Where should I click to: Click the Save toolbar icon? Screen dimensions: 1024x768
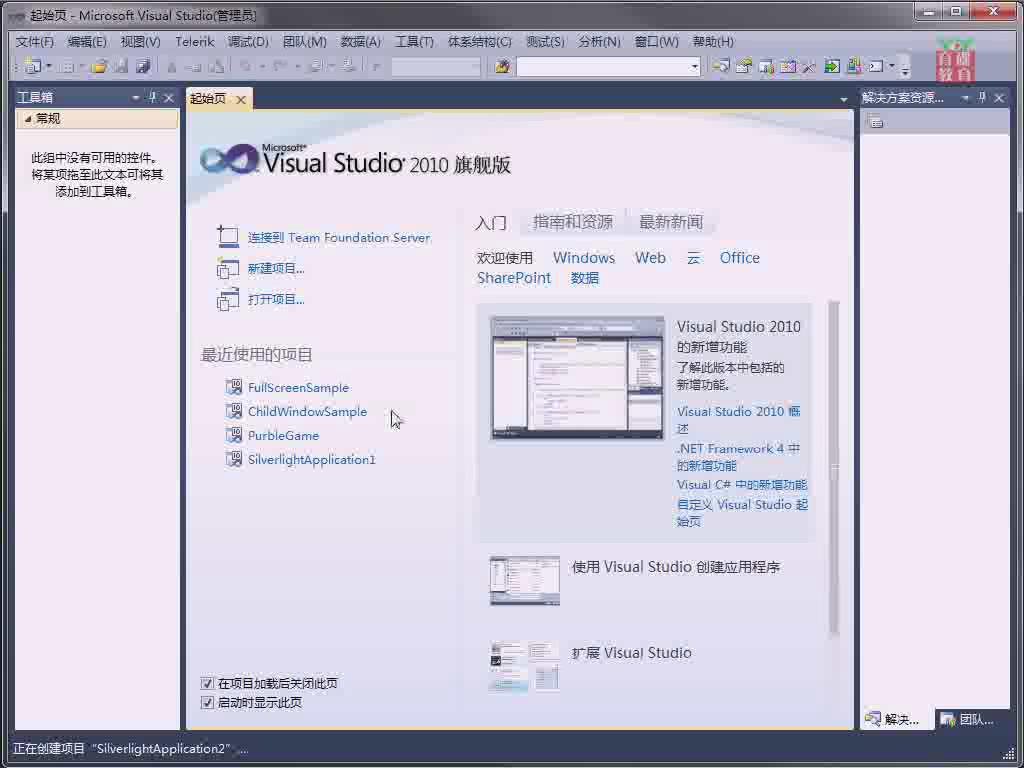click(121, 66)
